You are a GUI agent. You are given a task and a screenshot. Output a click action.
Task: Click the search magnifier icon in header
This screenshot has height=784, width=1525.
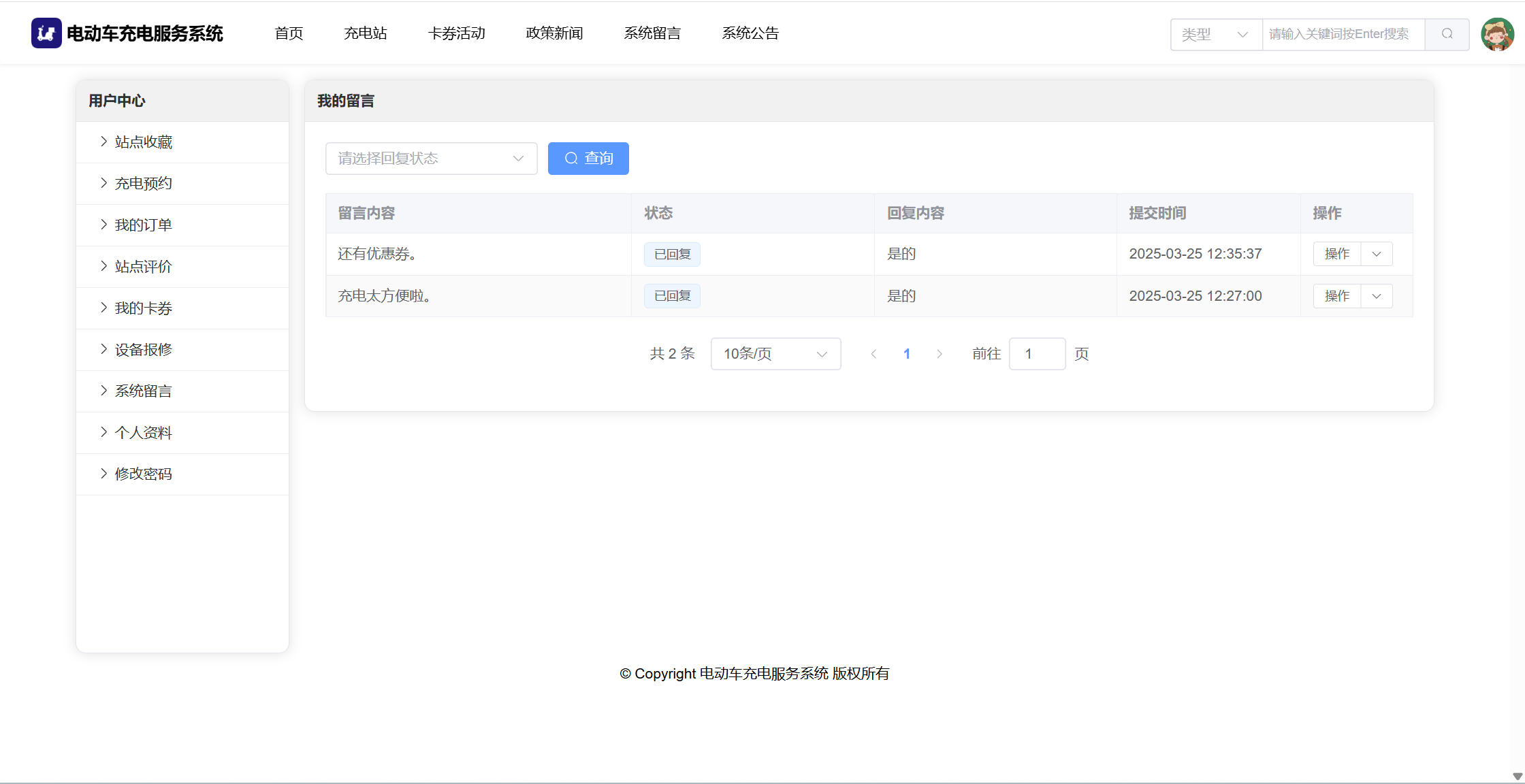[x=1447, y=34]
